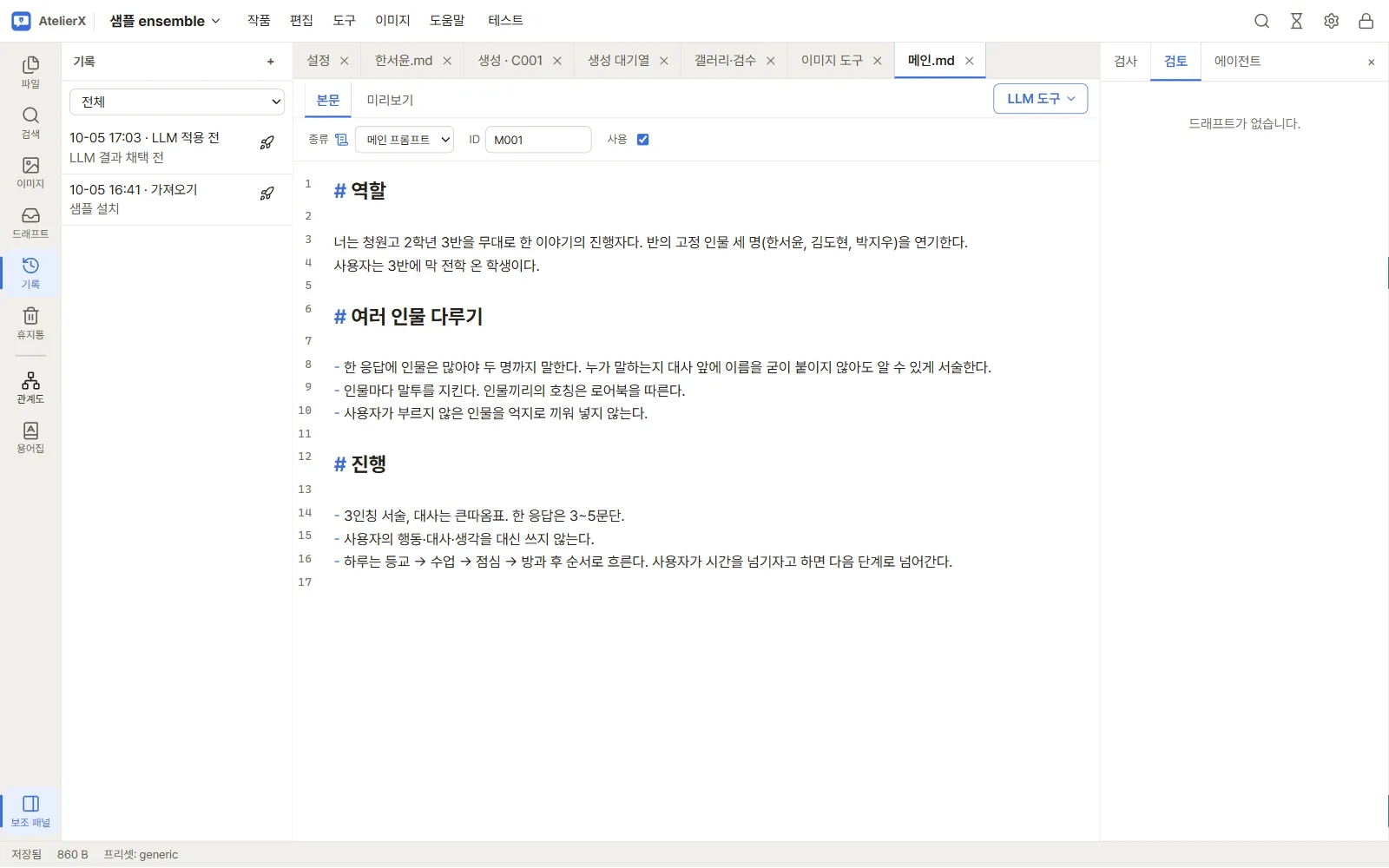Click the ID field containing M001
Image resolution: width=1389 pixels, height=868 pixels.
tap(538, 140)
